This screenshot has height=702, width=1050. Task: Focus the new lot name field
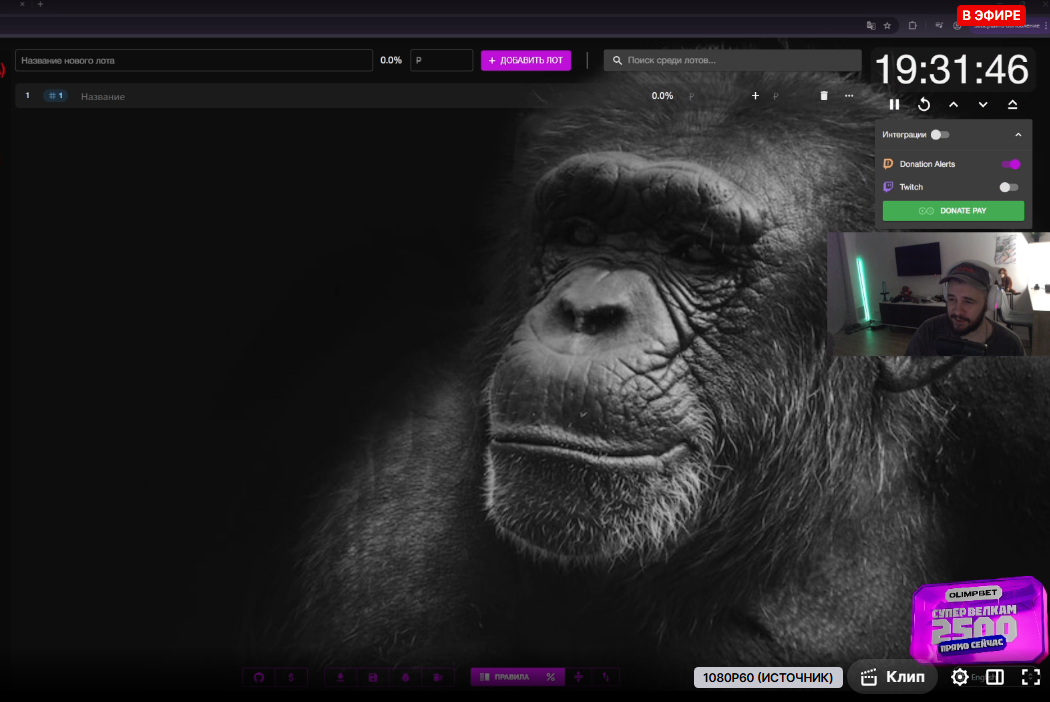click(194, 60)
